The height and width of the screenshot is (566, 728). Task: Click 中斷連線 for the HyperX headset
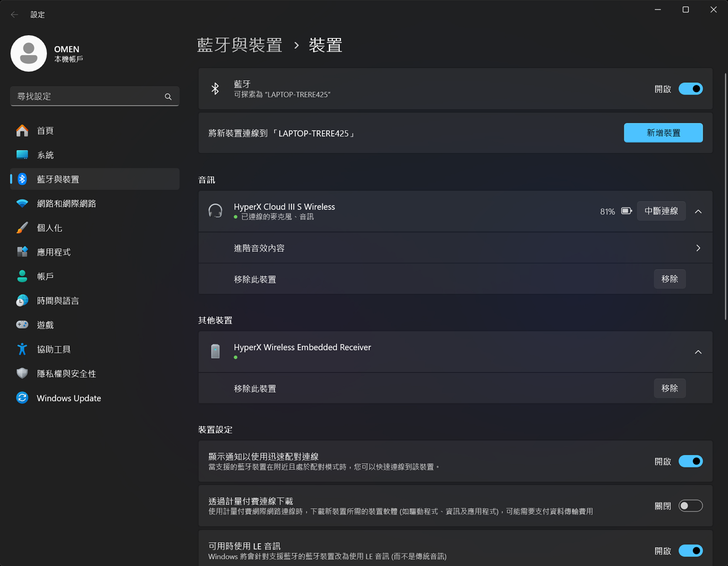click(x=660, y=211)
